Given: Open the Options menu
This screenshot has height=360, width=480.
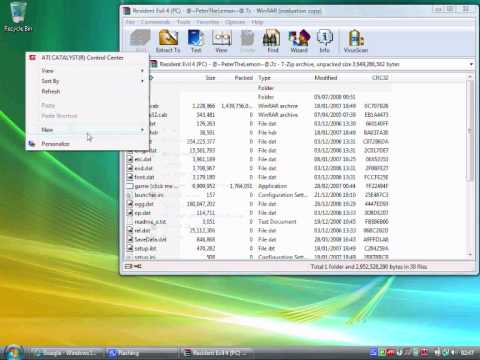Looking at the screenshot, I should pyautogui.click(x=235, y=22).
